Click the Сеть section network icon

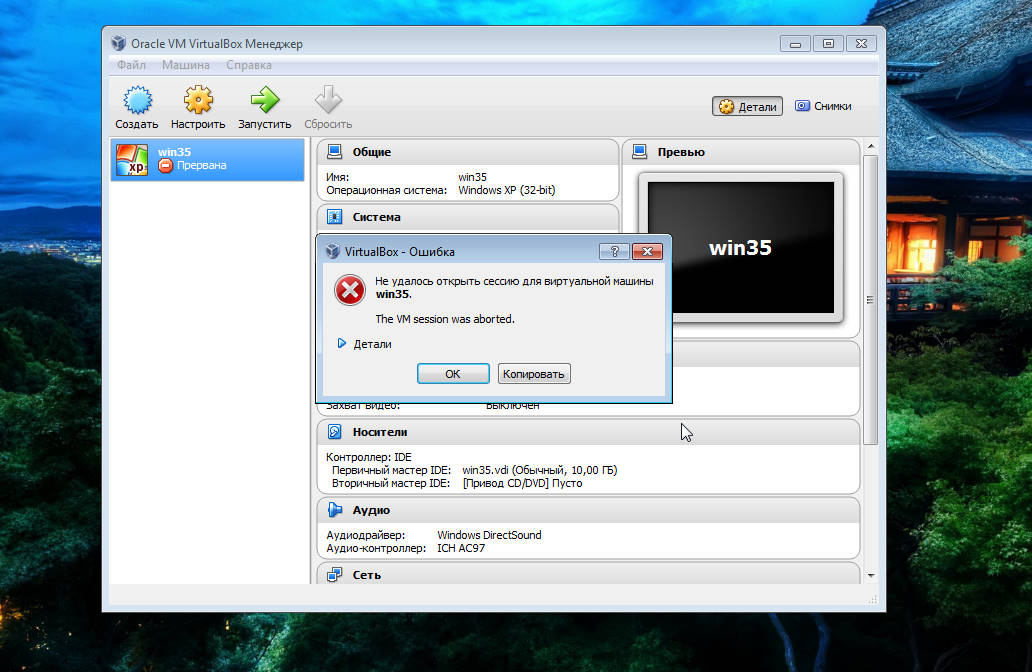coord(334,575)
